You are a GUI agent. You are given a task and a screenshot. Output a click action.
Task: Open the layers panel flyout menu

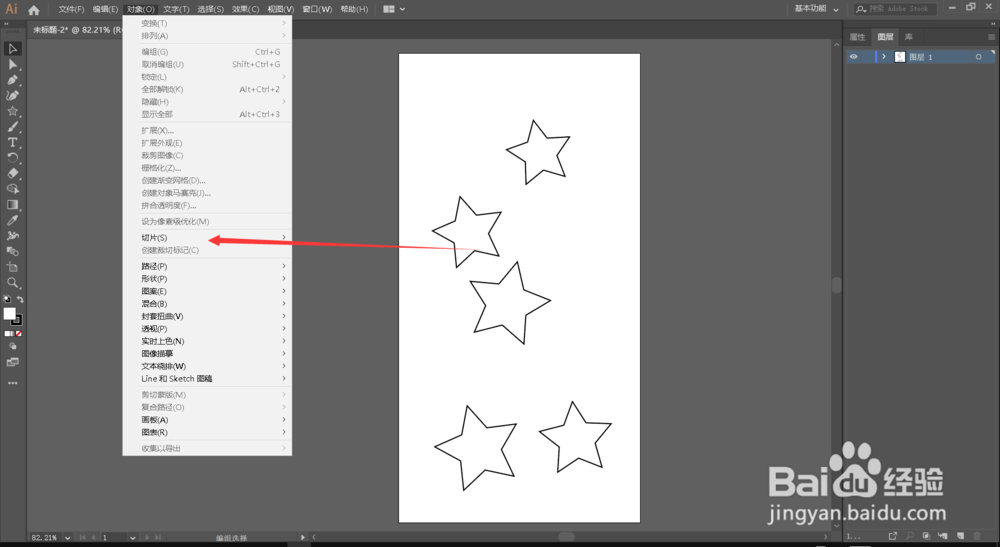[x=991, y=37]
